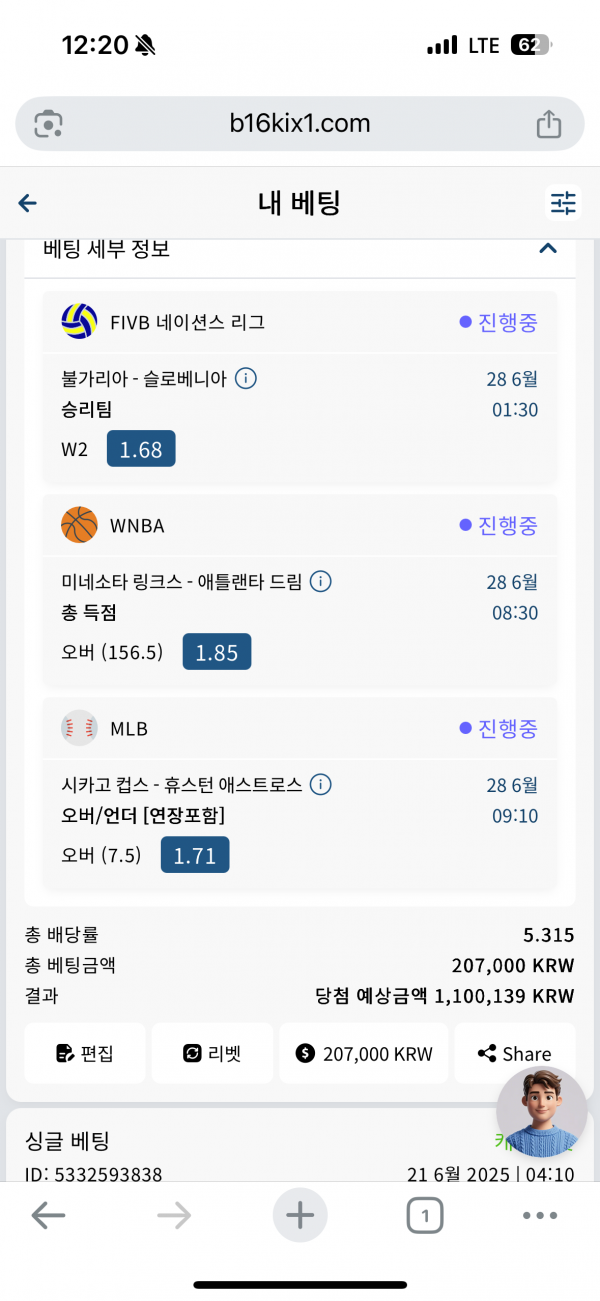Open the filter sliders icon in header
This screenshot has width=600, height=1301.
pos(563,203)
